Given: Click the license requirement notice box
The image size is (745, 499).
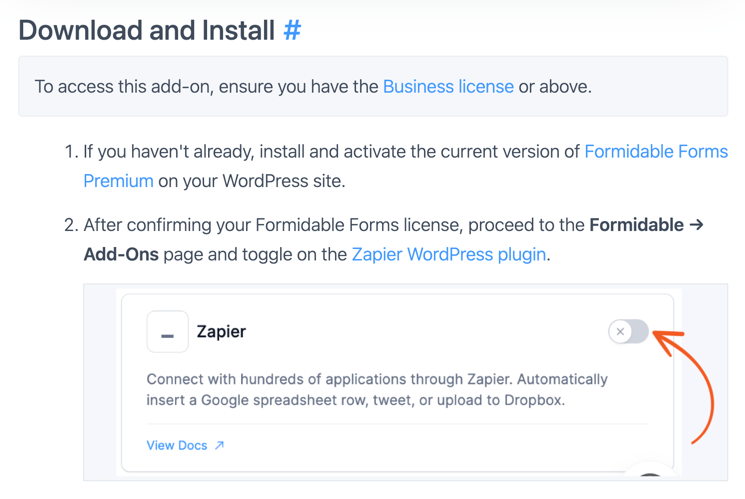Looking at the screenshot, I should pos(373,86).
